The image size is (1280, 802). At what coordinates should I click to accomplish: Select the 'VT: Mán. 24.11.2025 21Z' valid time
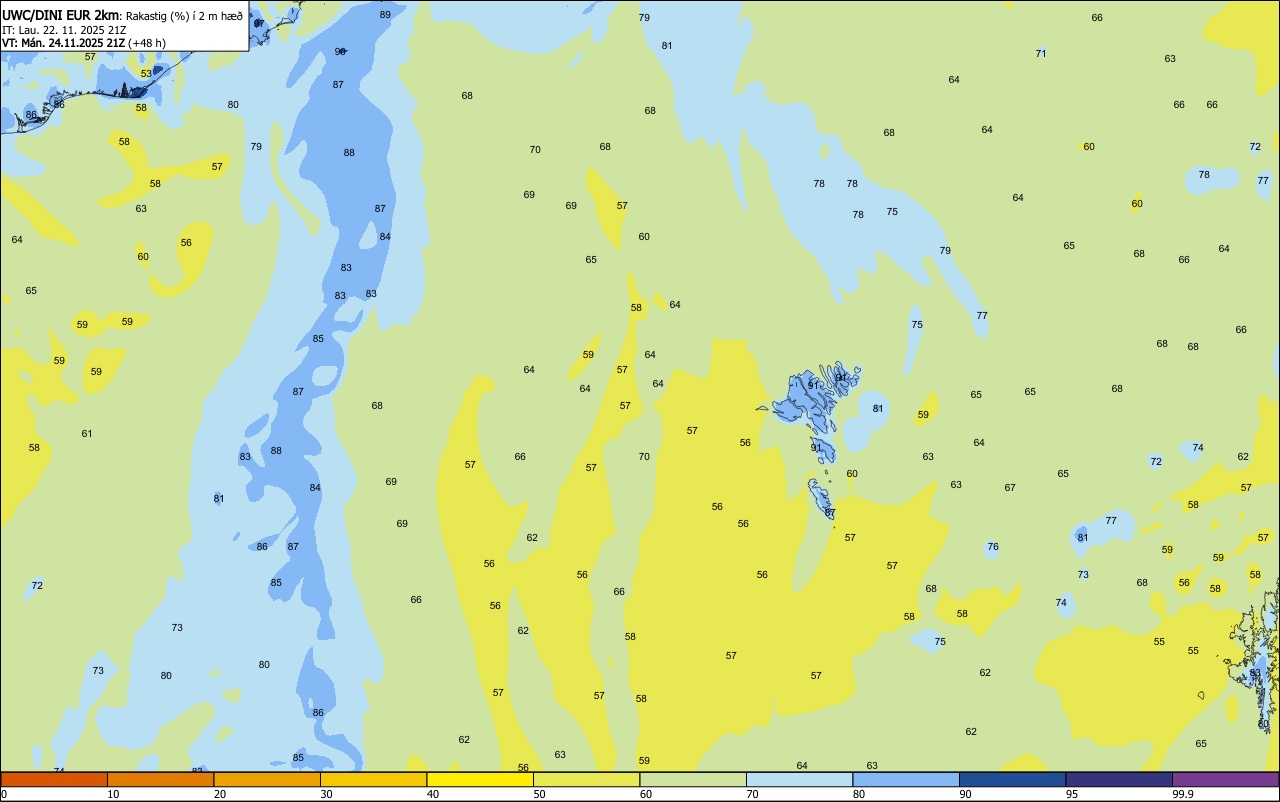point(63,43)
